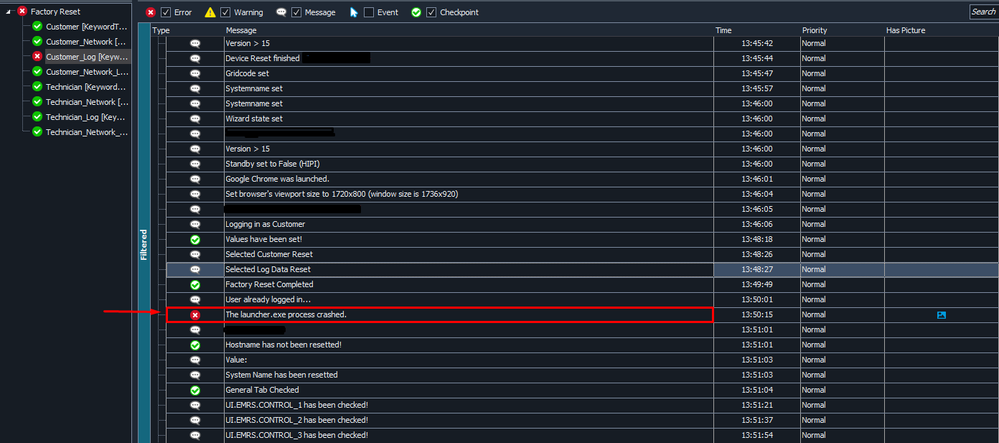The height and width of the screenshot is (443, 999).
Task: Select the Customer_Network_L... tree item
Action: point(87,72)
